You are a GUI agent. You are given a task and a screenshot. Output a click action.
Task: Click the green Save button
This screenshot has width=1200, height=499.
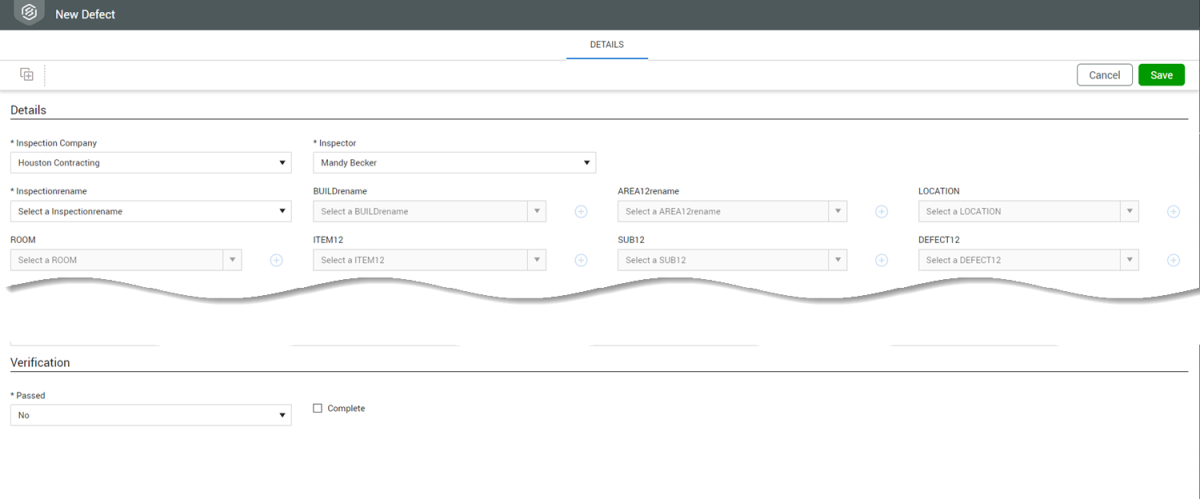(1161, 75)
